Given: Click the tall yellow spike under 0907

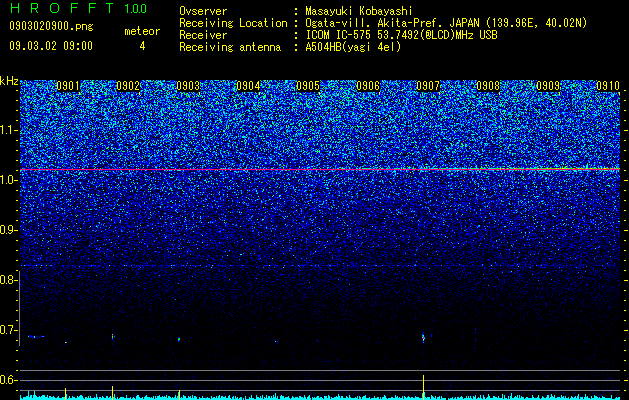Looking at the screenshot, I should [423, 387].
